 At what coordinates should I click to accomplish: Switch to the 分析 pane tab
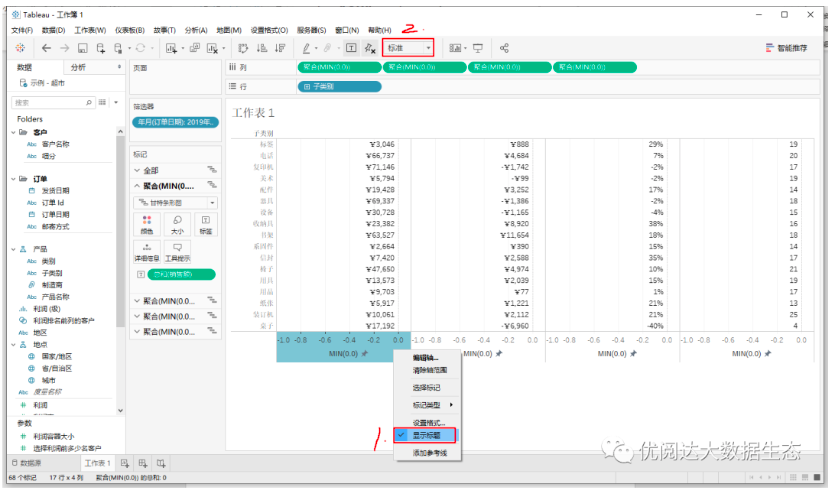(78, 67)
